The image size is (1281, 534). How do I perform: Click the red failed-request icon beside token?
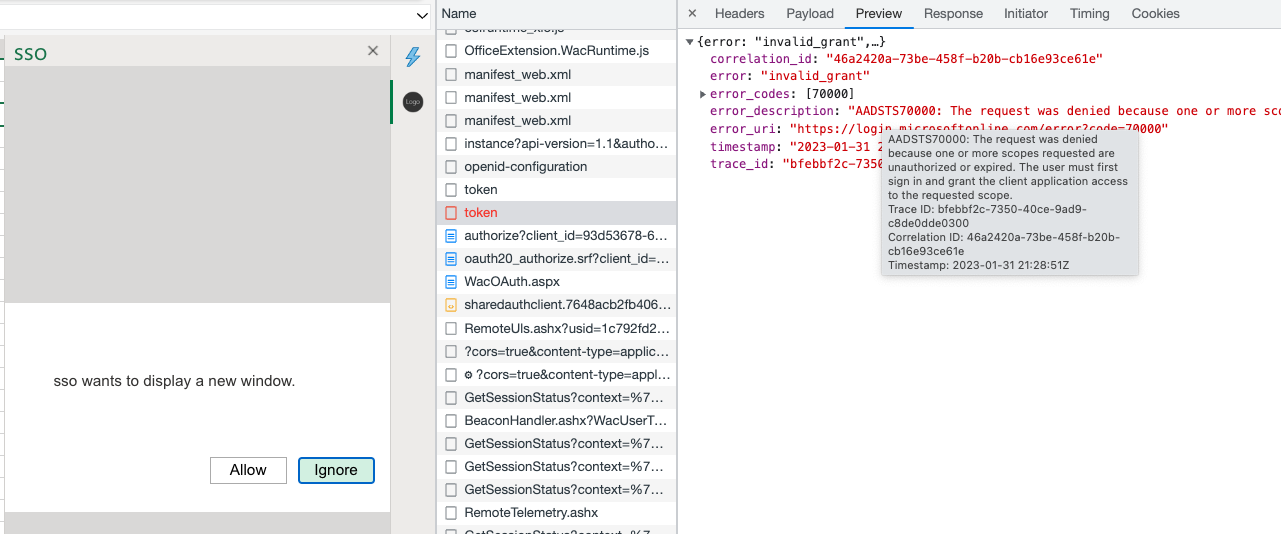pyautogui.click(x=450, y=213)
